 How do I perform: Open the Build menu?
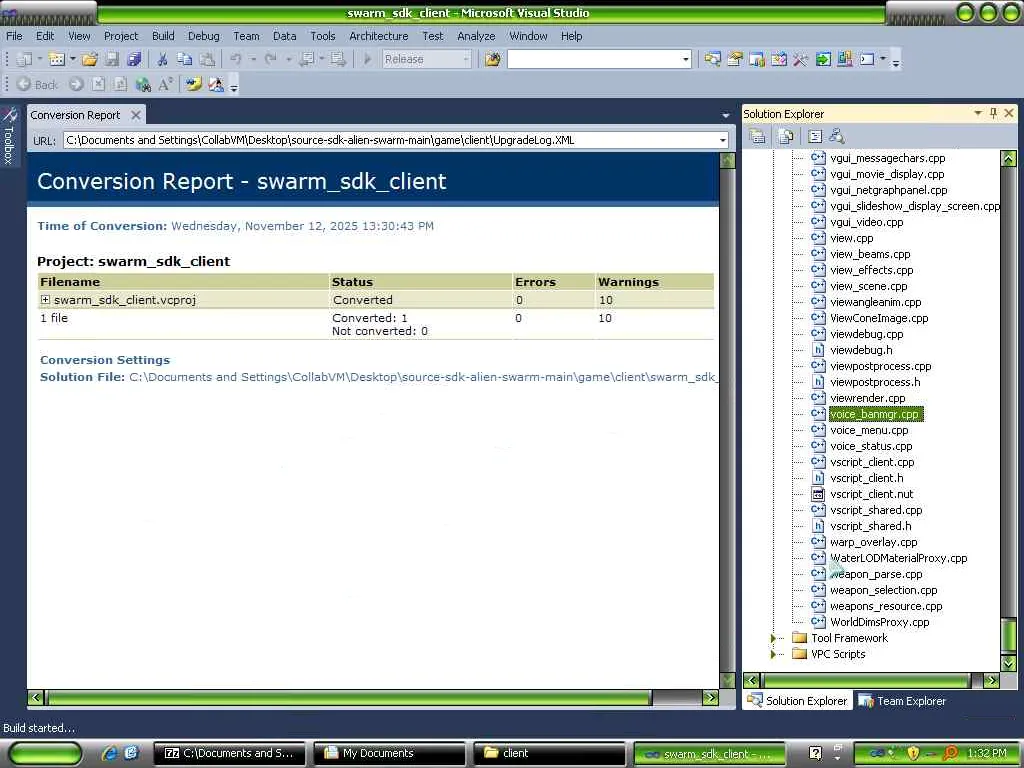click(163, 36)
